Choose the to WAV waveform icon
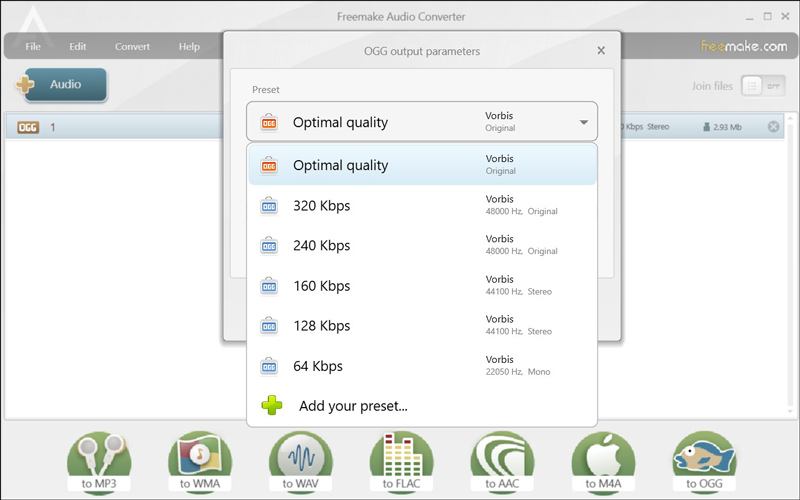 301,461
